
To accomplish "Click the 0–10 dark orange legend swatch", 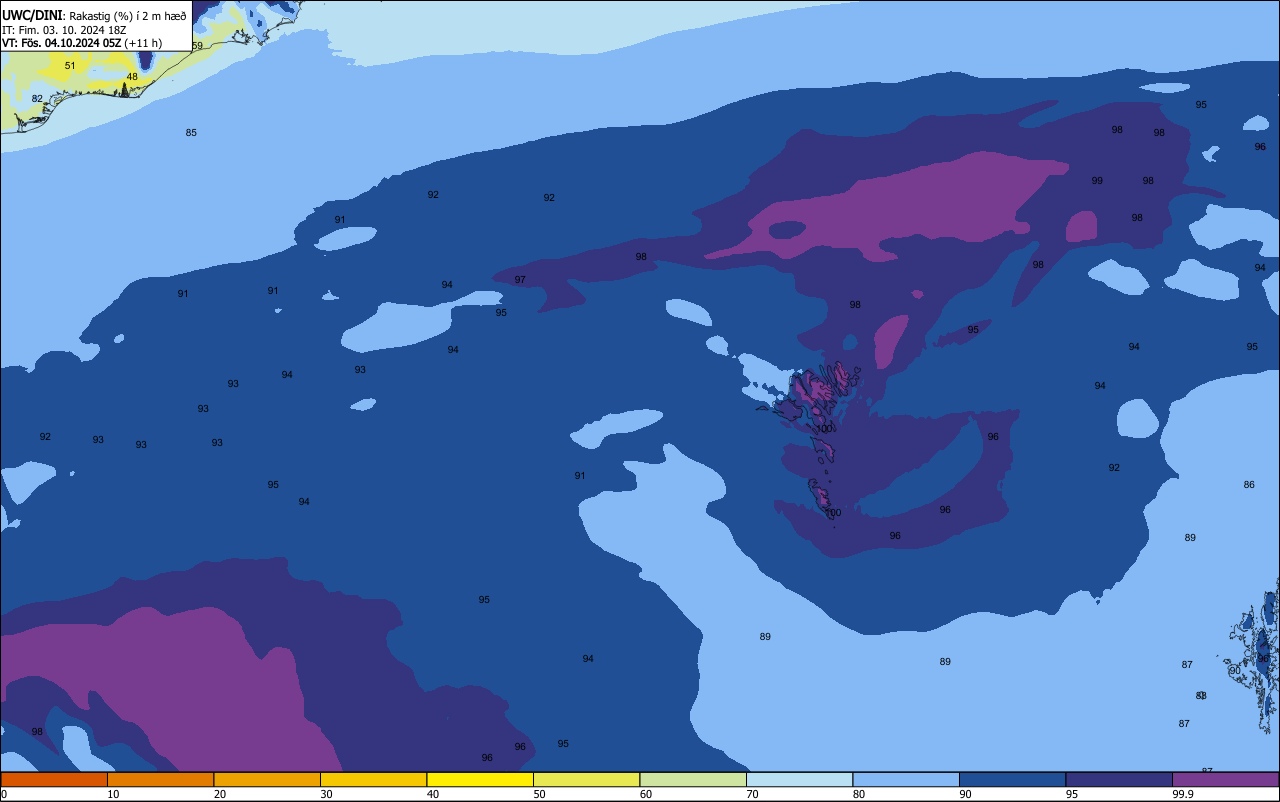I will click(54, 779).
